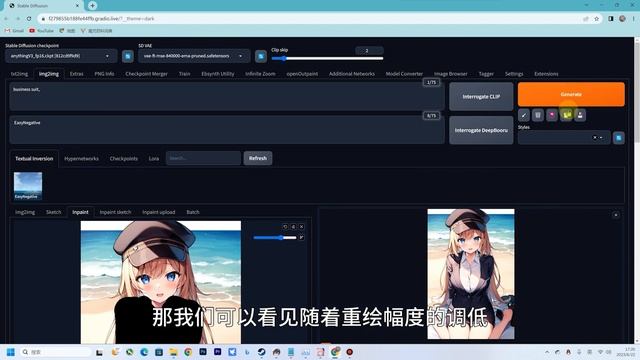Screen dimensions: 640x360
Task: Open the Settings tab
Action: [514, 74]
